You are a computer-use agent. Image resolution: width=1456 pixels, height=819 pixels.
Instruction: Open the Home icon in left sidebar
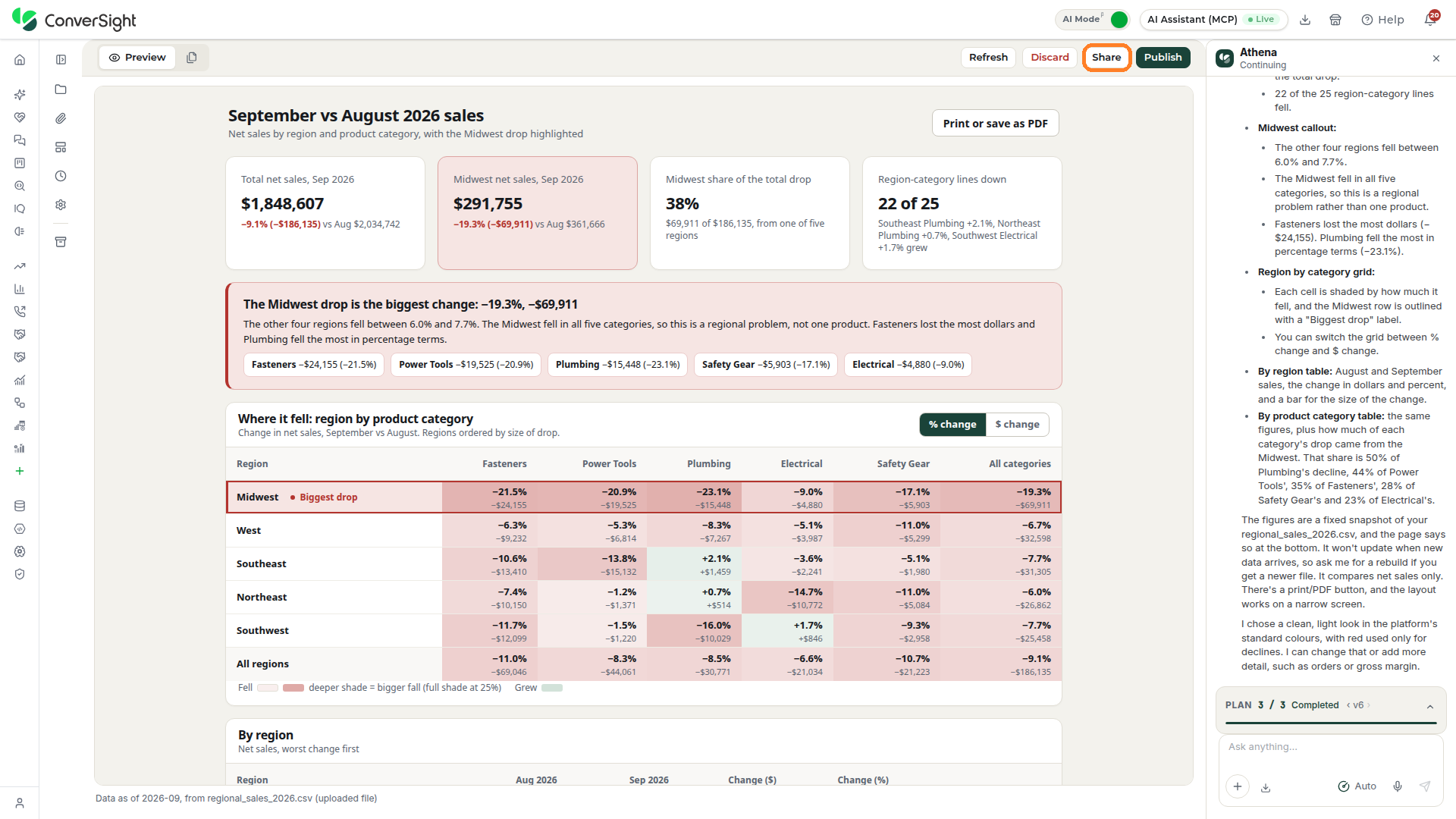[20, 60]
